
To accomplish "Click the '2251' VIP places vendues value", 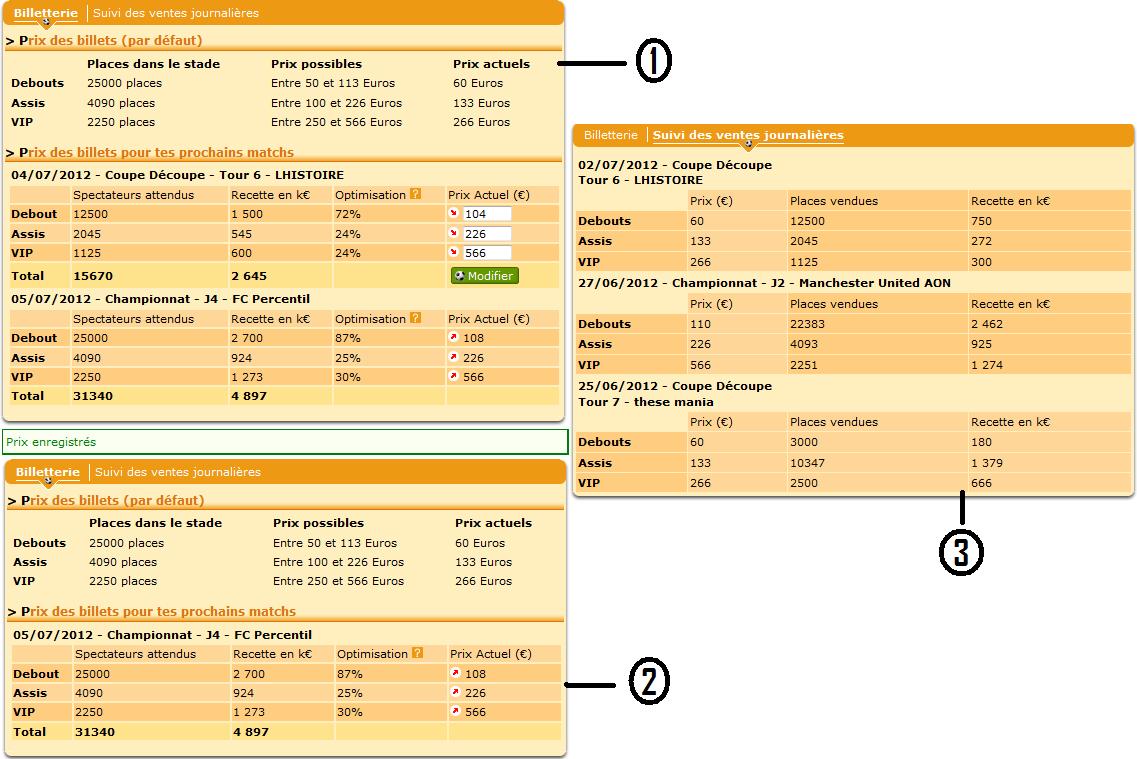I will pos(803,365).
